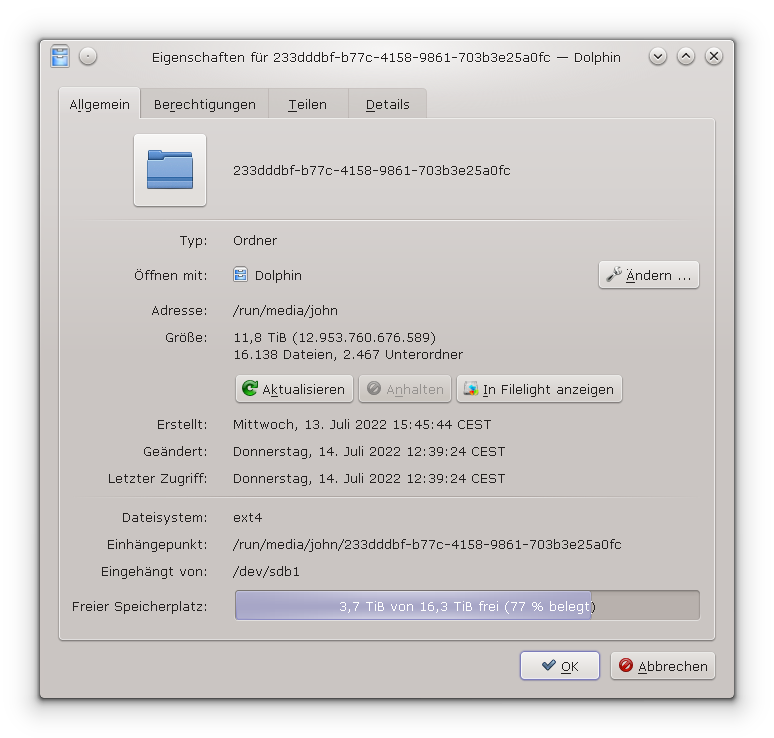Click the 'Freier Speicherplatz:' label
The image size is (774, 738).
(140, 606)
